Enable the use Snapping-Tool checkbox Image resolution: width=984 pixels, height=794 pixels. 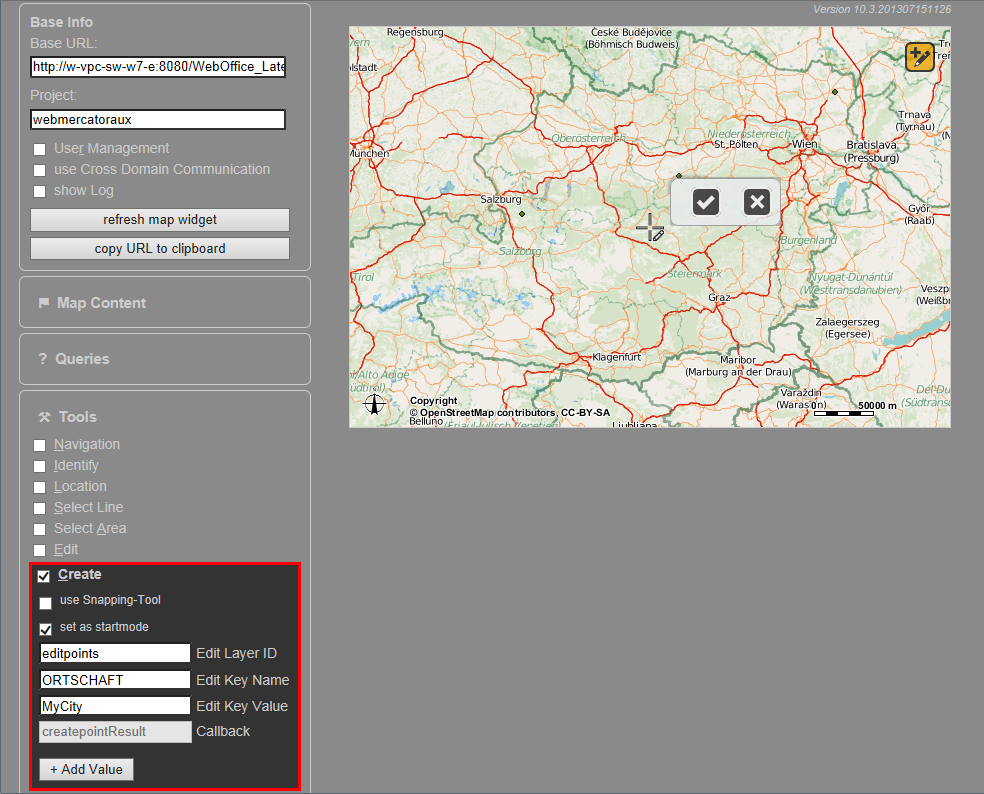click(45, 603)
